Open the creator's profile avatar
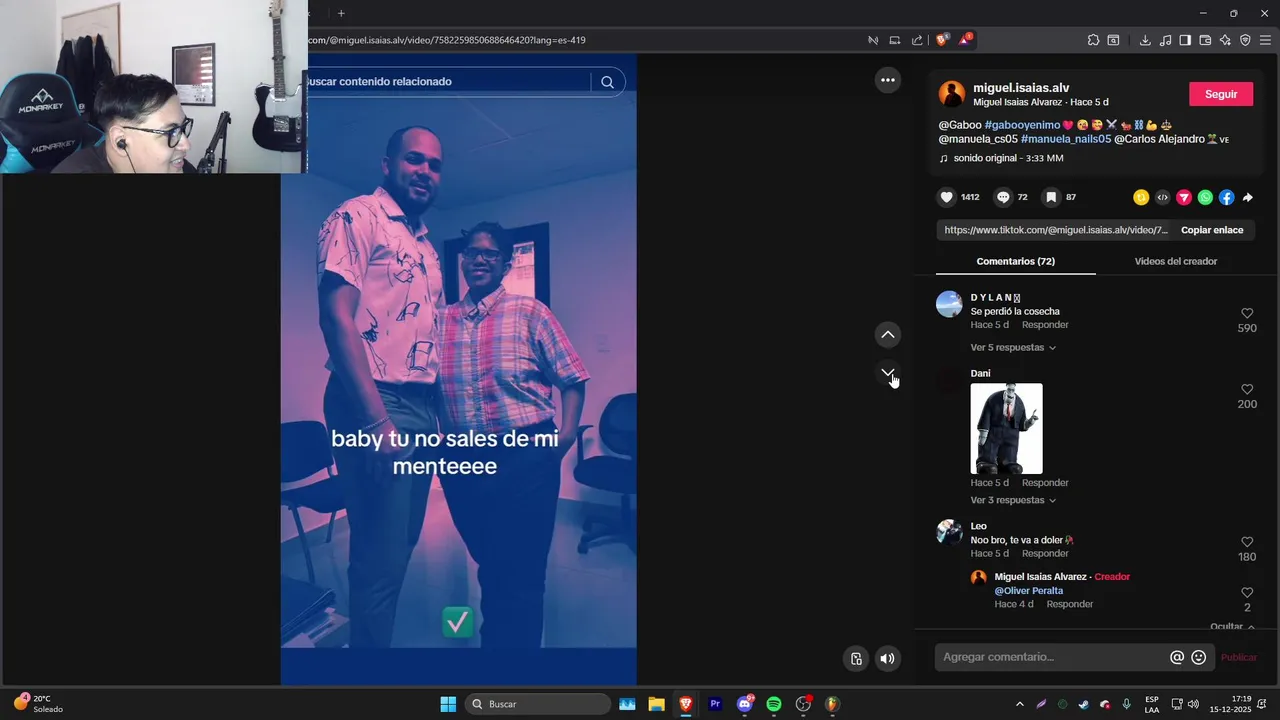 point(952,94)
